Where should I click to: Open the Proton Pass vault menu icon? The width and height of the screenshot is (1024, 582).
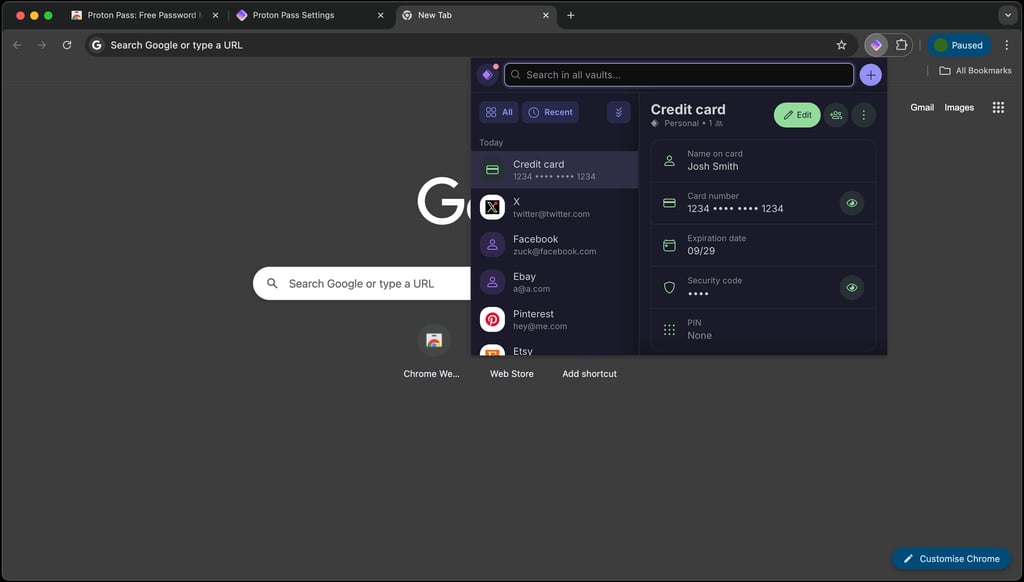(487, 75)
